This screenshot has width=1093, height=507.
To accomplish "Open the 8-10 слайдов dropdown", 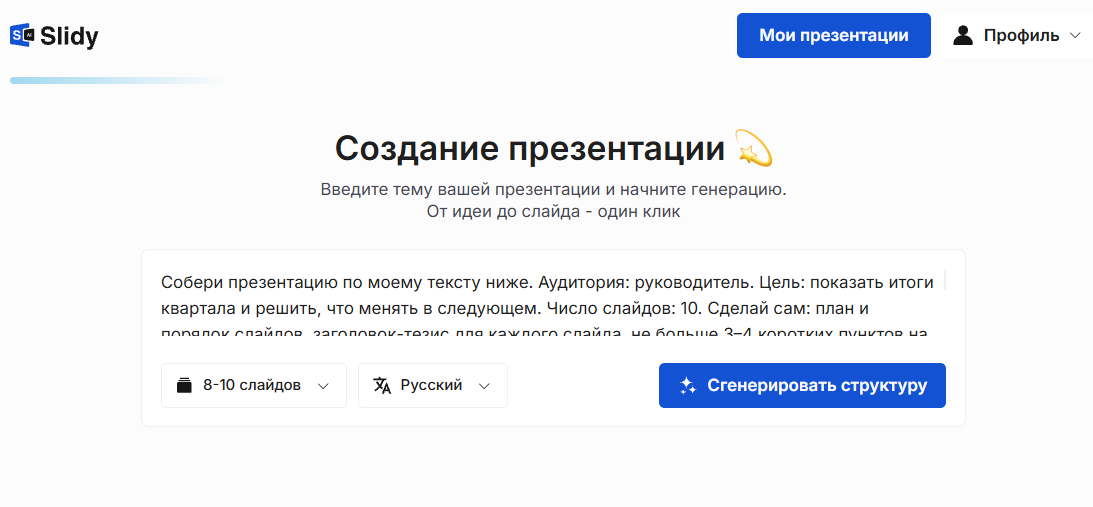I will (x=254, y=385).
